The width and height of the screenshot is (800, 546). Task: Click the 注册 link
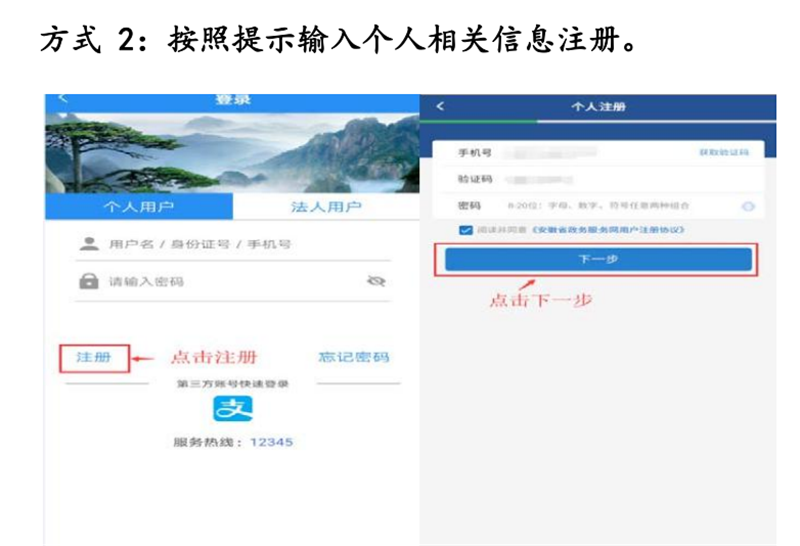pos(94,357)
